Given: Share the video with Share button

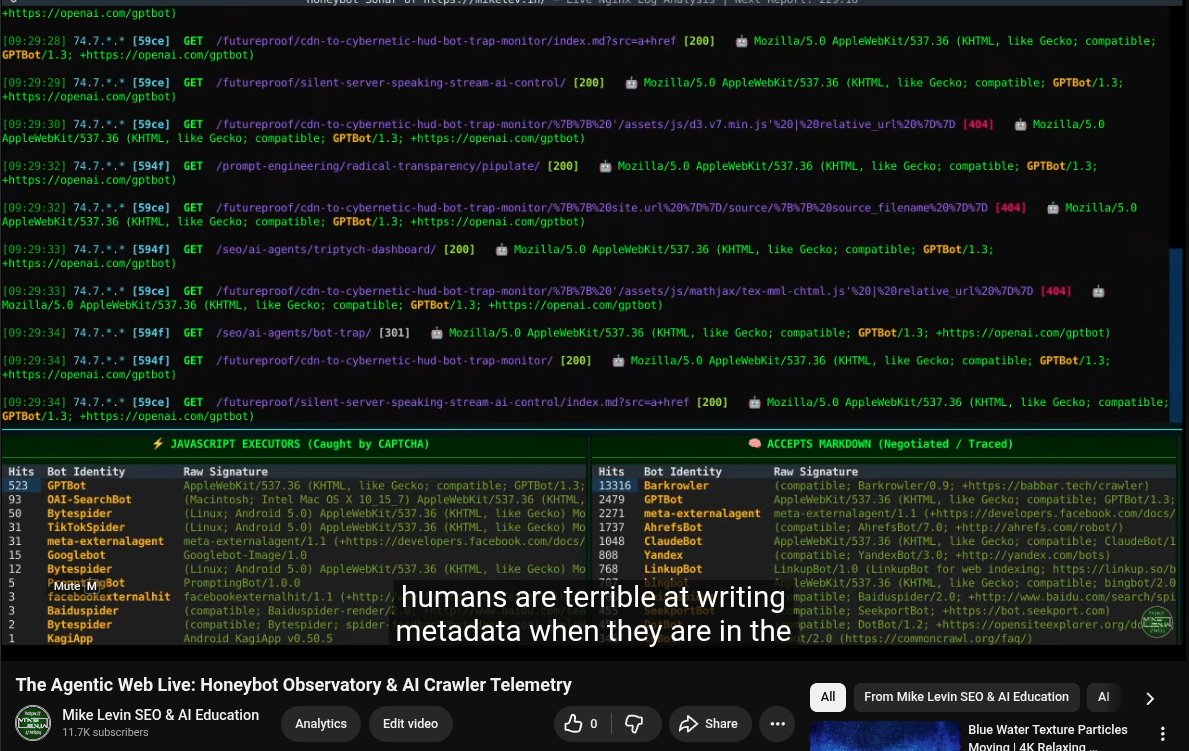Looking at the screenshot, I should click(x=709, y=724).
